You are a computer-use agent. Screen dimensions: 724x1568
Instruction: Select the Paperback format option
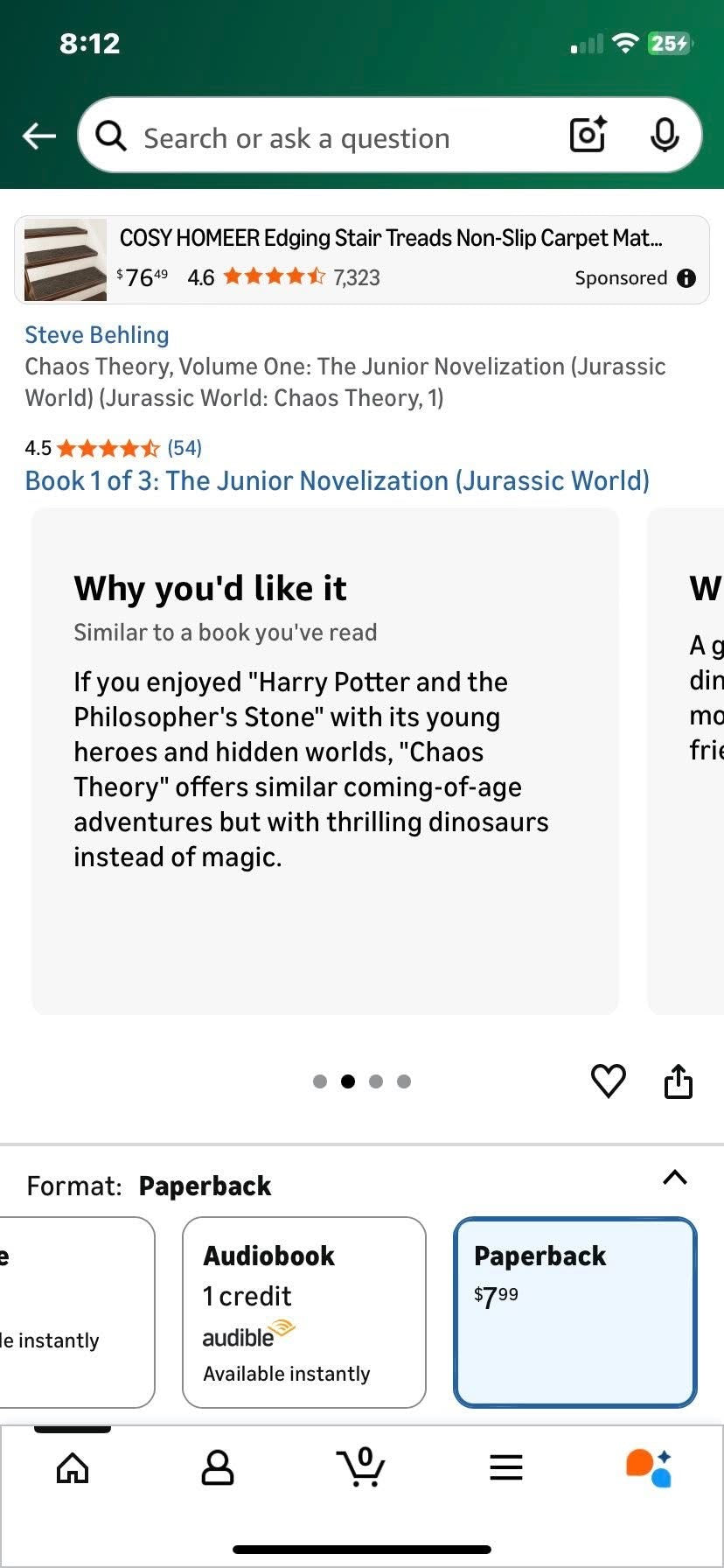575,1312
